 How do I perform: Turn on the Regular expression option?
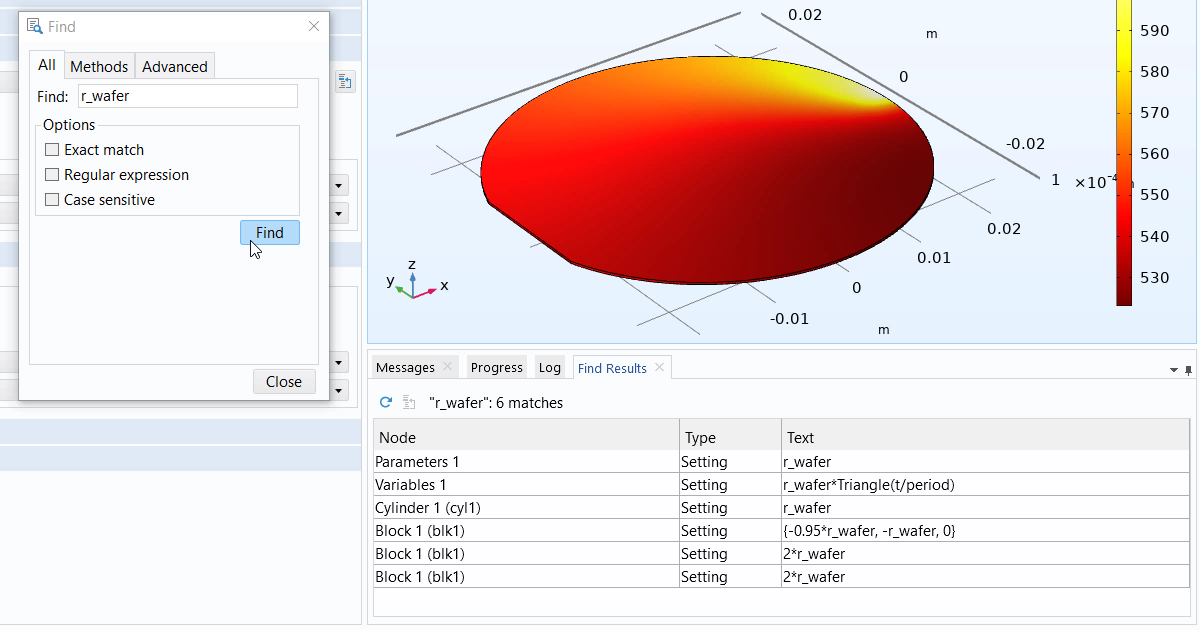pyautogui.click(x=53, y=175)
